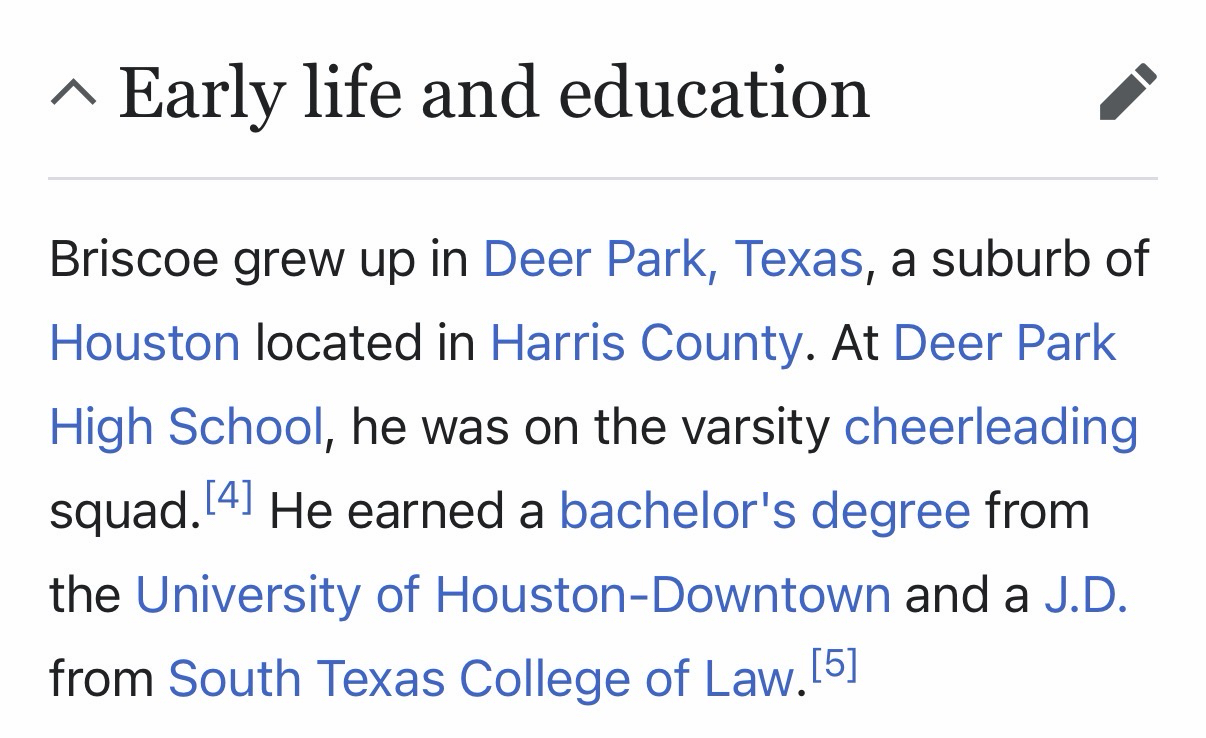The image size is (1206, 738).
Task: Open the cheerleading link
Action: (x=990, y=427)
